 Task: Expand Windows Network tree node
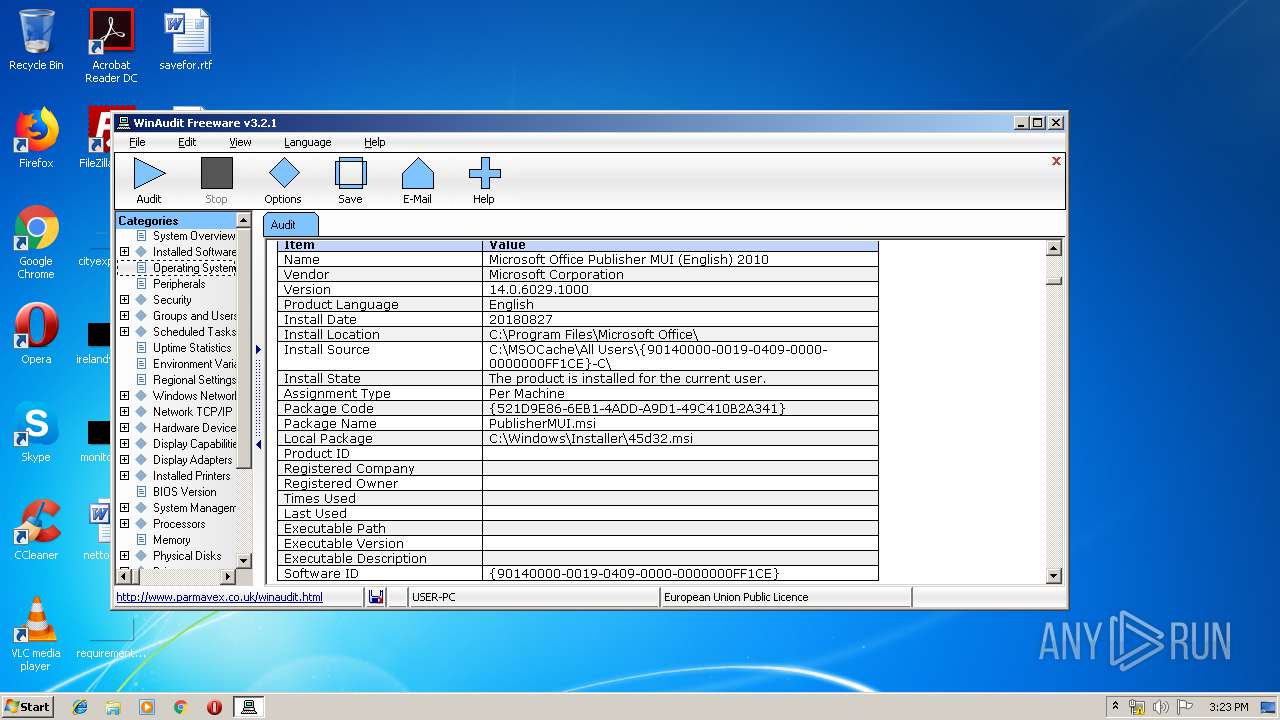[x=124, y=396]
